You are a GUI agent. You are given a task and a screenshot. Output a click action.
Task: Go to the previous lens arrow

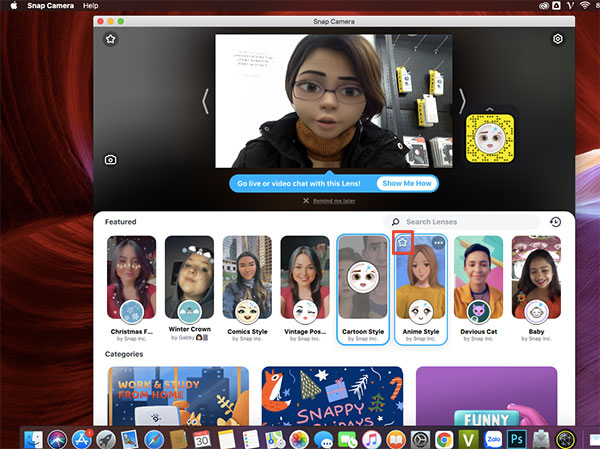pos(205,101)
